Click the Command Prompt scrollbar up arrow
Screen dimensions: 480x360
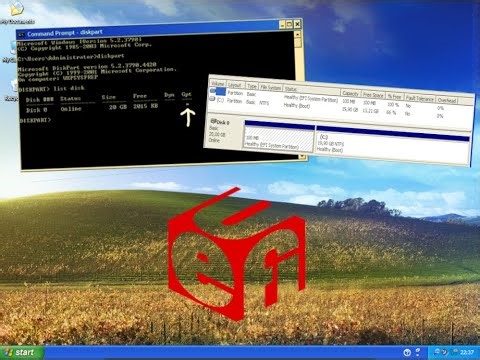click(297, 35)
